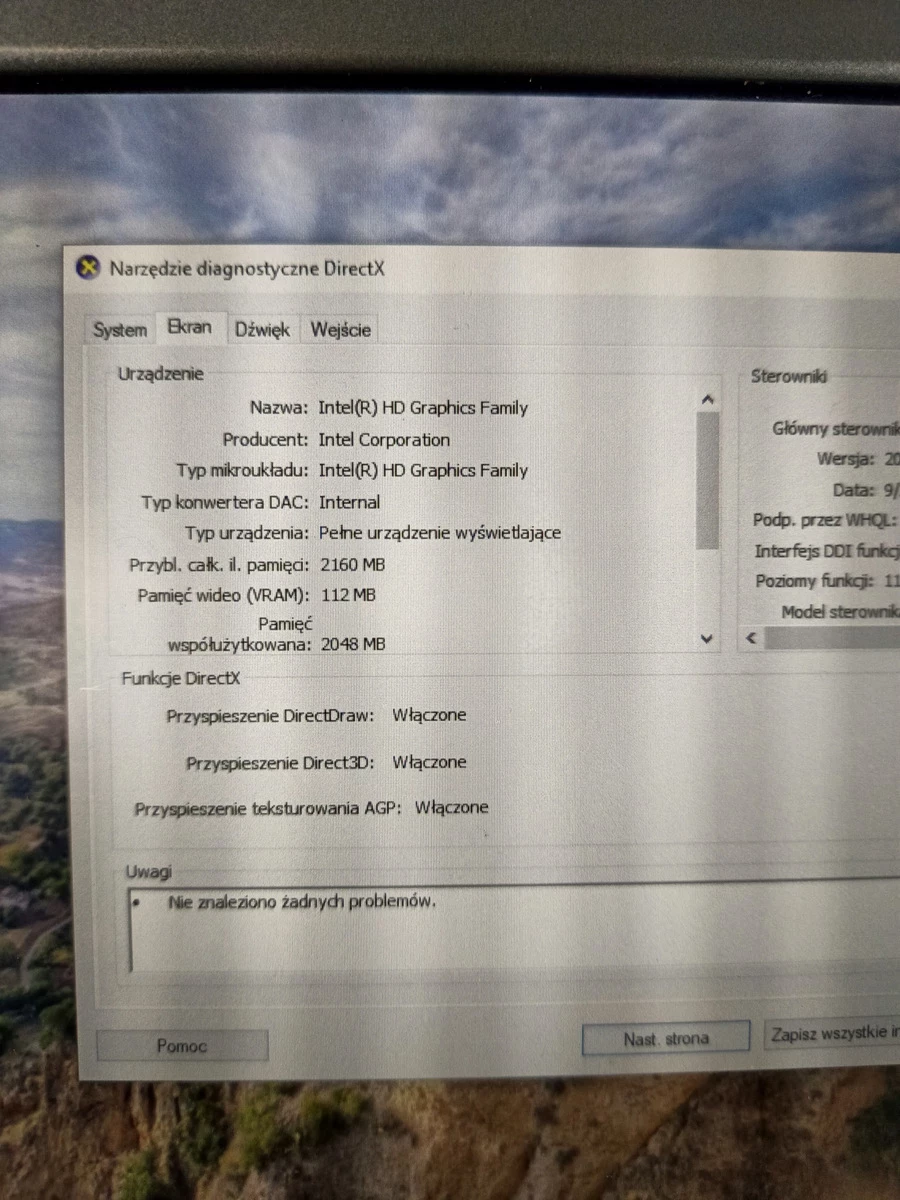Click 'Podp. przez WHQL' label
Viewport: 900px width, 1200px height.
825,521
